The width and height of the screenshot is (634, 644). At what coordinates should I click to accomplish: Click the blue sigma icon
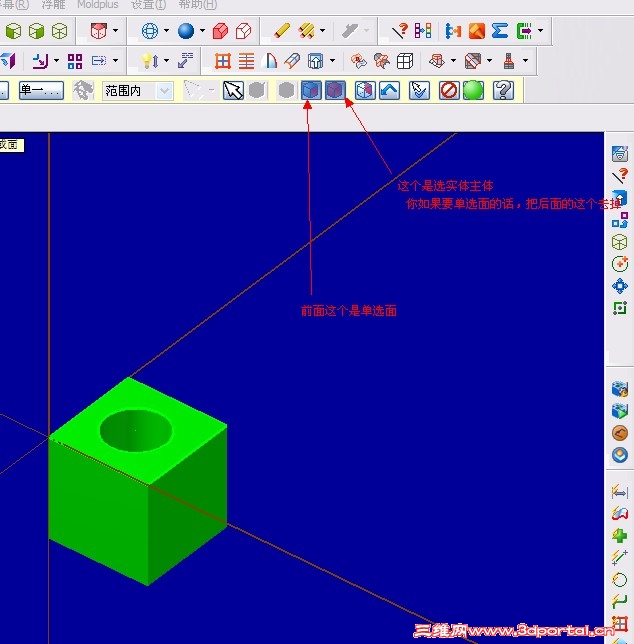(500, 31)
